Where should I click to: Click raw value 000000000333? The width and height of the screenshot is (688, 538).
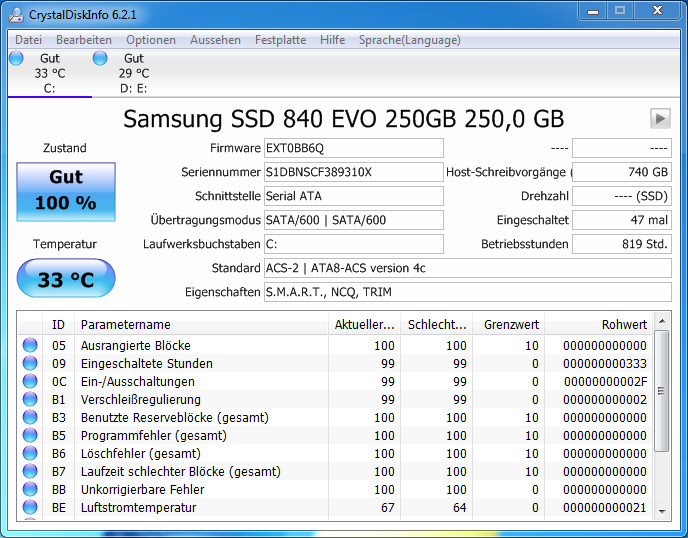[x=605, y=364]
